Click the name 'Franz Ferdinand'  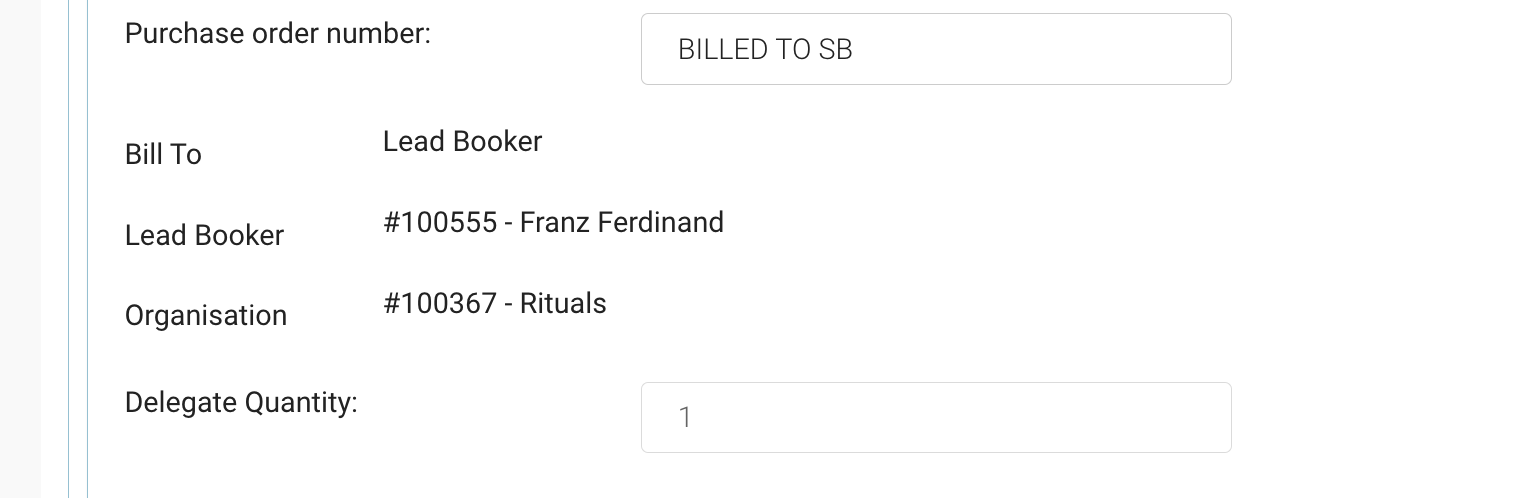[621, 222]
